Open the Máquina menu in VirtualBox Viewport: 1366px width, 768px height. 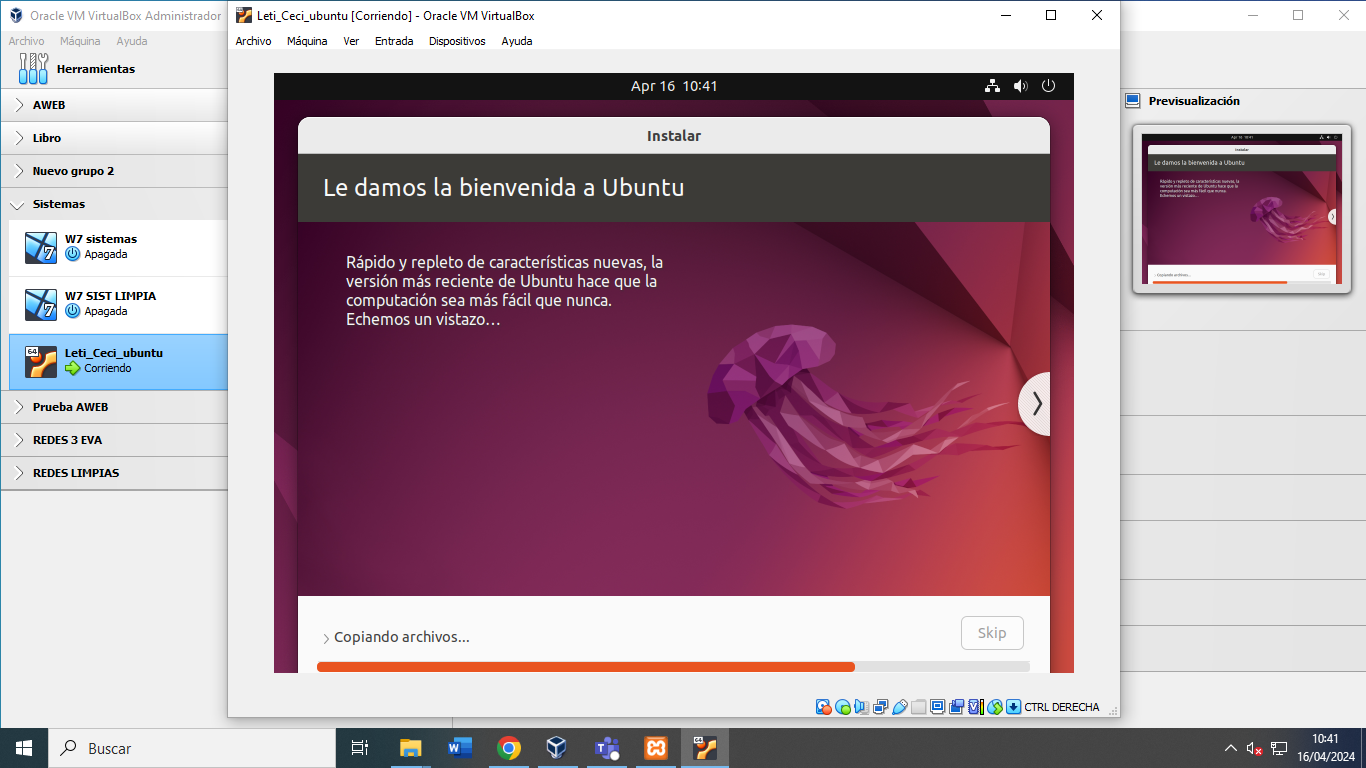point(306,41)
